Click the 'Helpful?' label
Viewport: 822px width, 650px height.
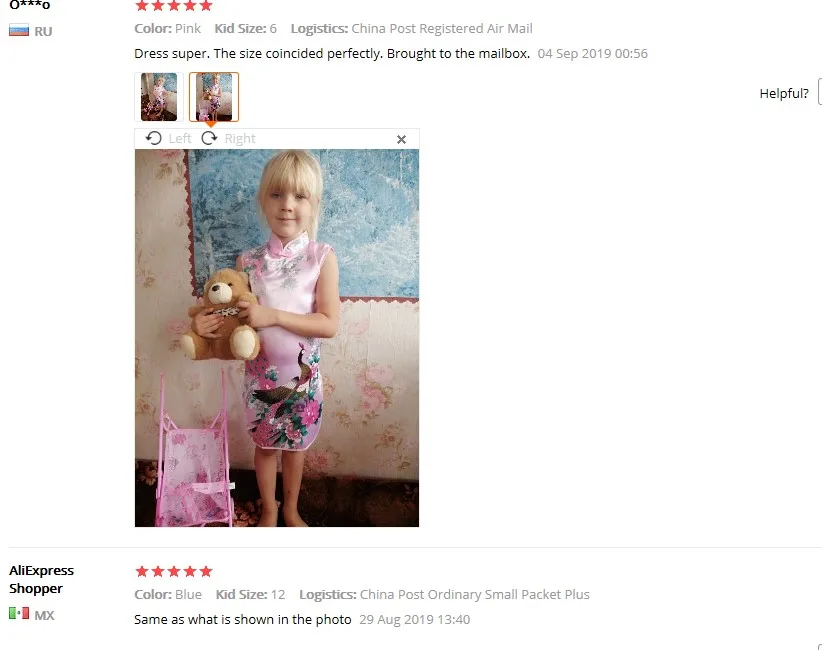(784, 94)
